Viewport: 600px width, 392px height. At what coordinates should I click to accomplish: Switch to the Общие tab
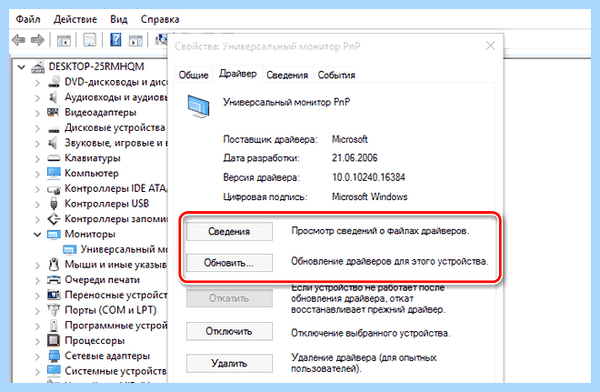pos(193,75)
